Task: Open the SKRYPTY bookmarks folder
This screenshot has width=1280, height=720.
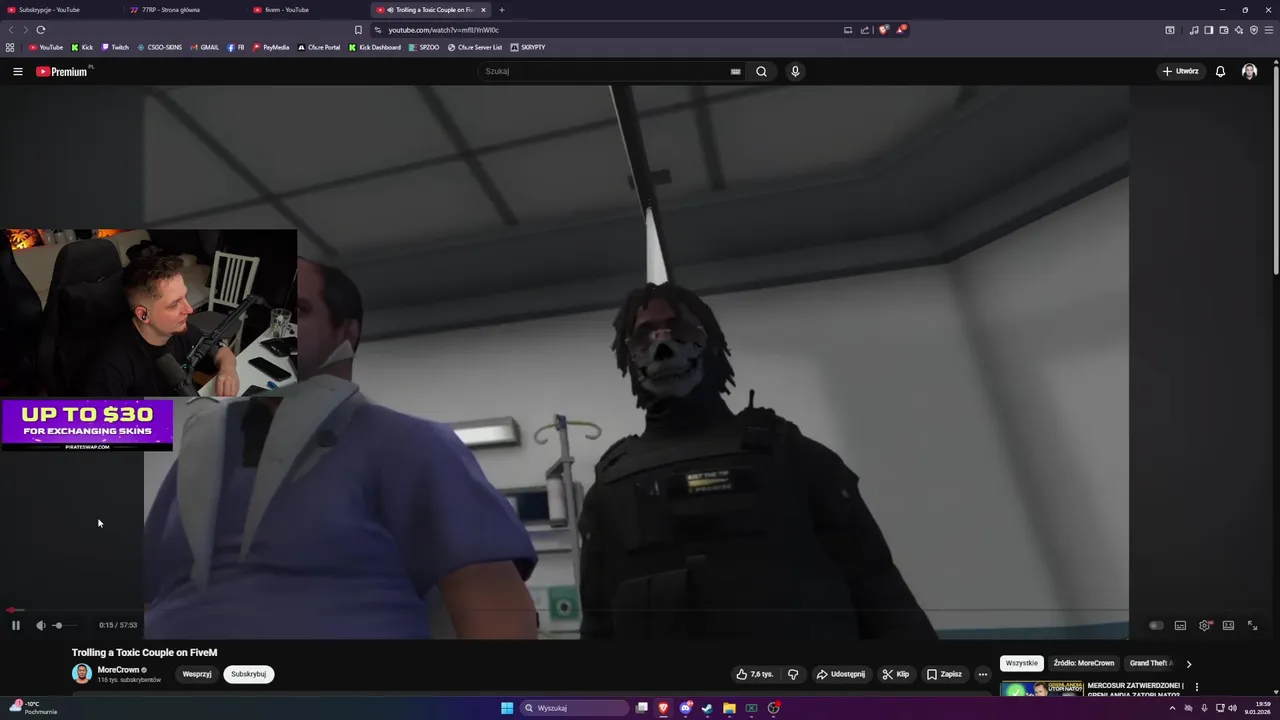Action: [x=528, y=47]
